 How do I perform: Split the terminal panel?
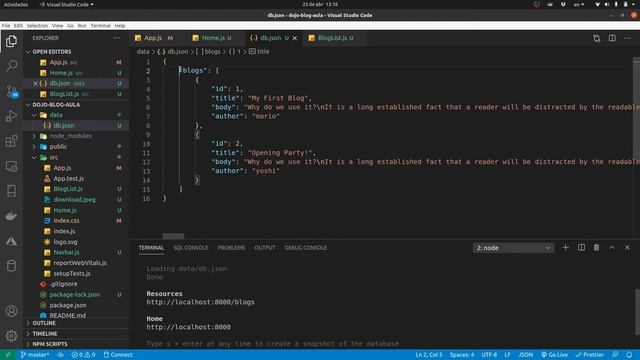[x=581, y=247]
